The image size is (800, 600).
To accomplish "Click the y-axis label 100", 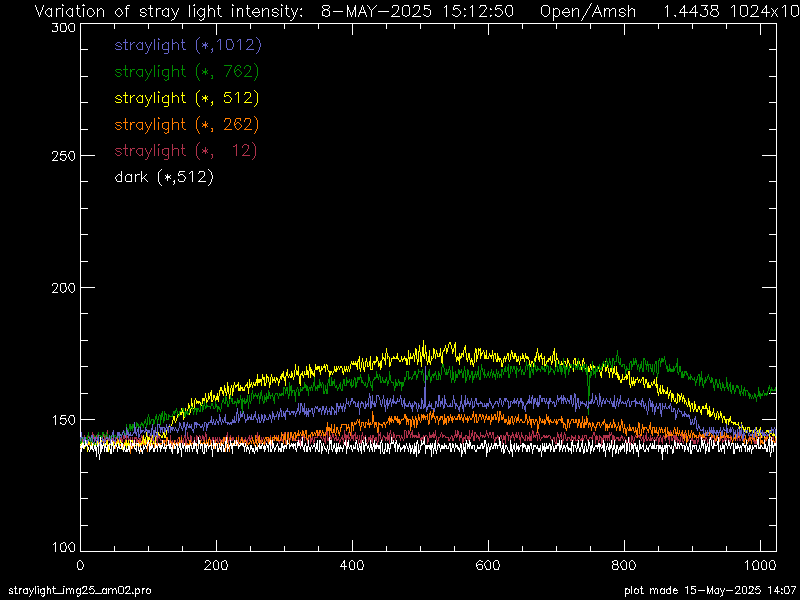I will [x=64, y=548].
